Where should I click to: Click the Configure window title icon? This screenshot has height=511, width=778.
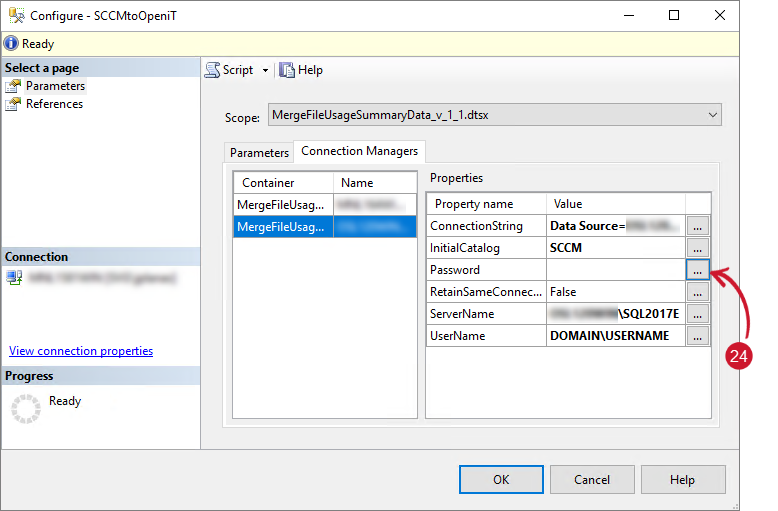pyautogui.click(x=16, y=15)
